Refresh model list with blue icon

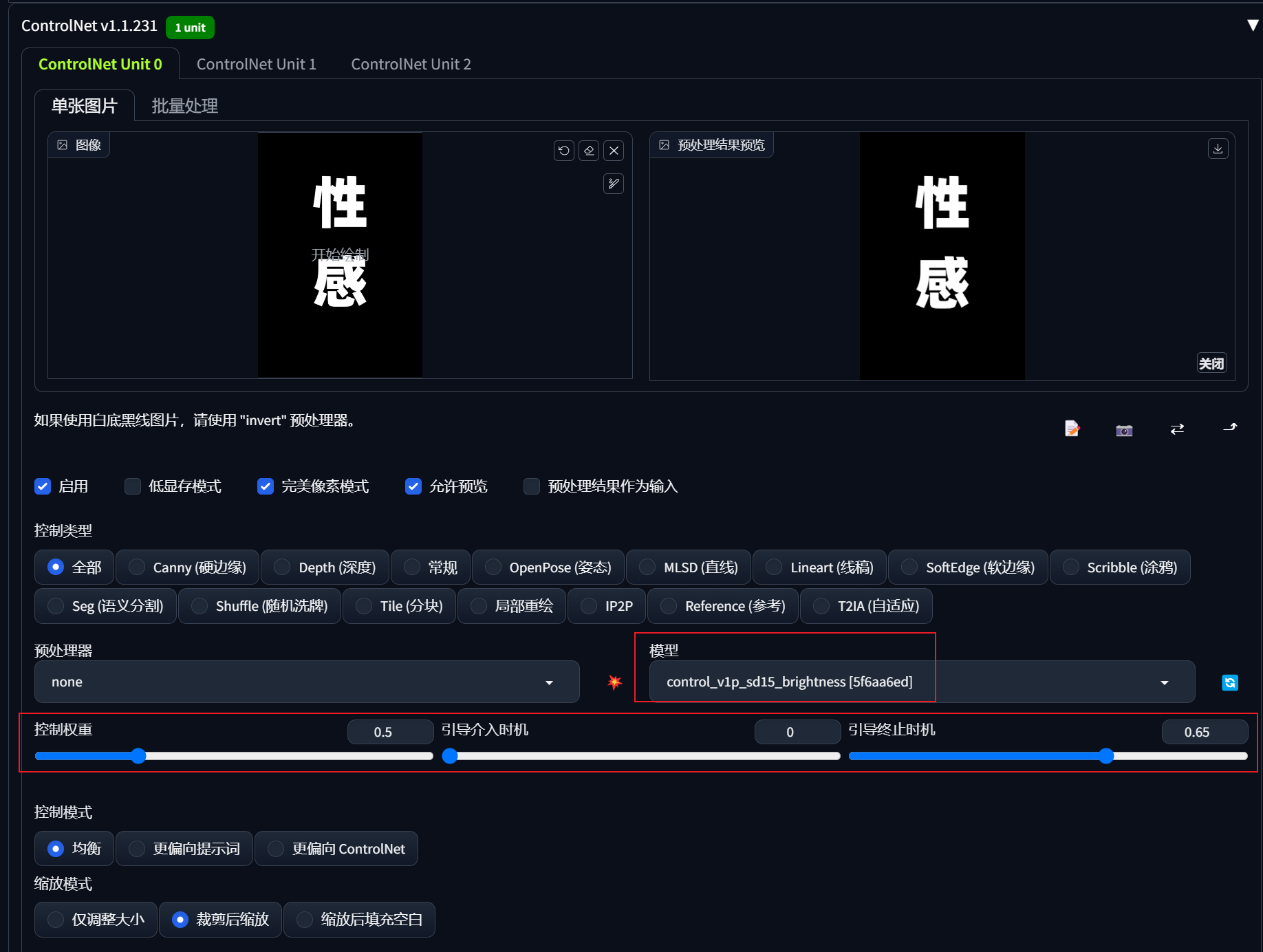[x=1230, y=682]
